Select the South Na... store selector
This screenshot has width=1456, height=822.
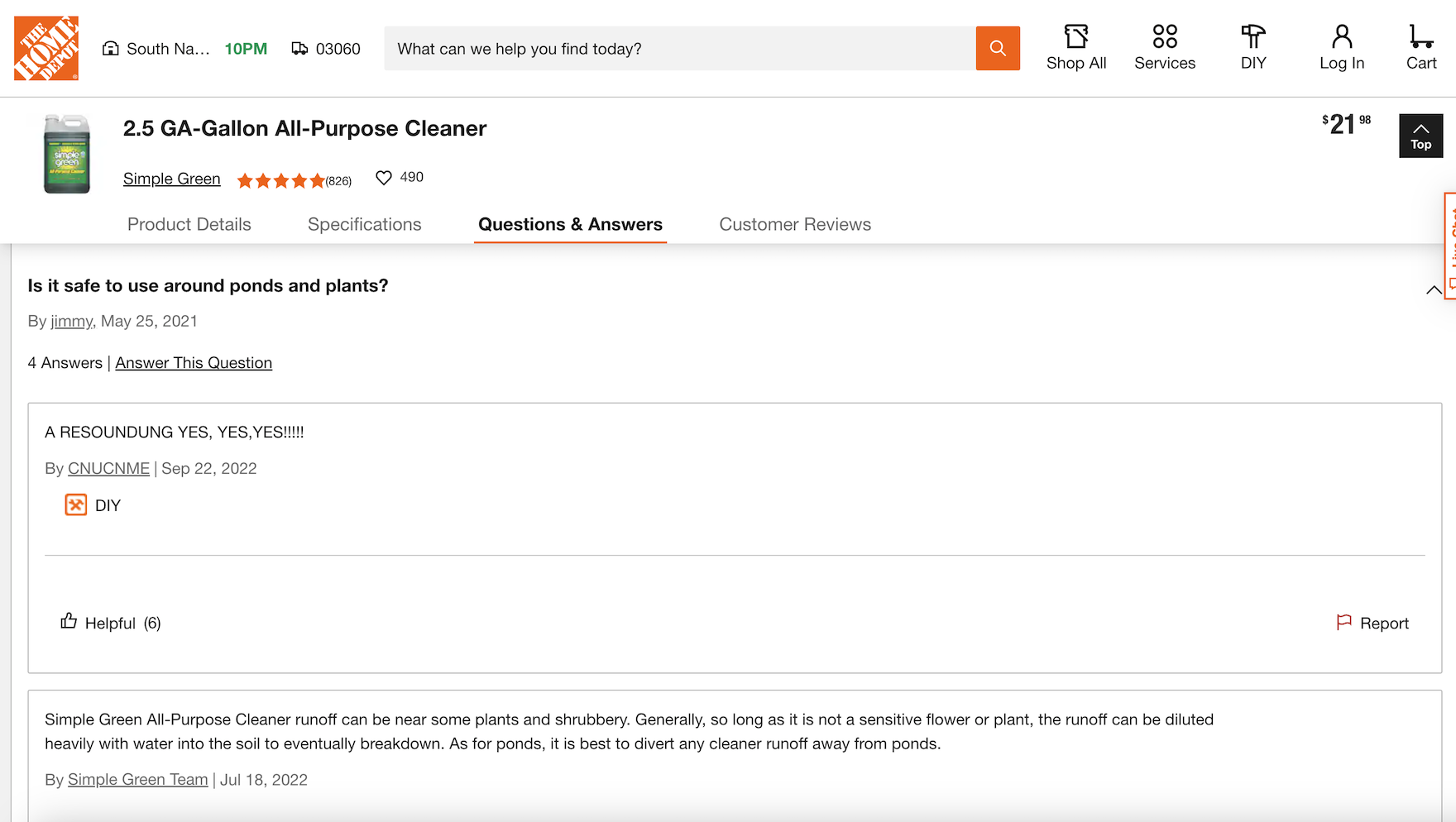157,49
